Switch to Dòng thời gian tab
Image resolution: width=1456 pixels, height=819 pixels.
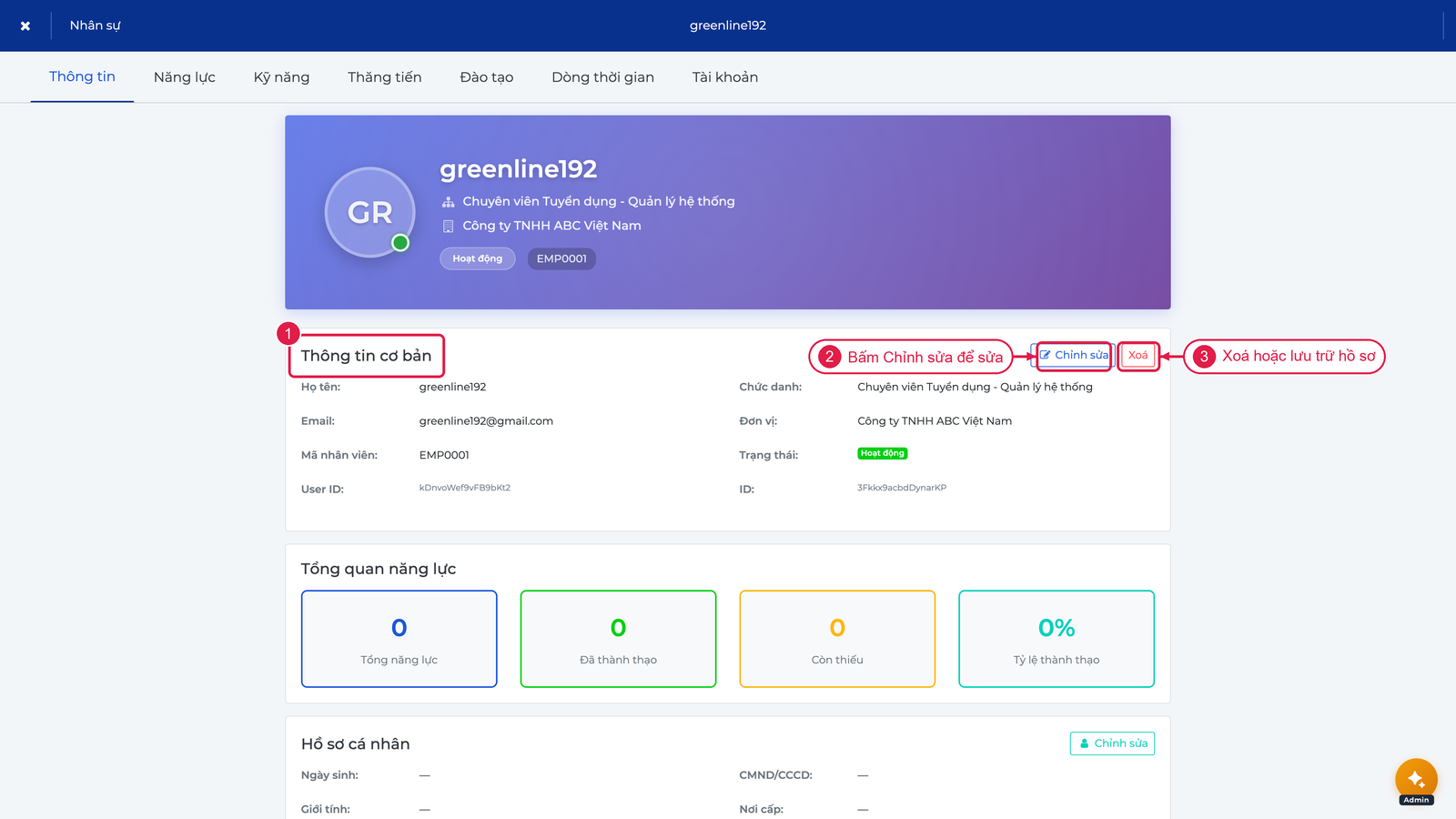(602, 77)
